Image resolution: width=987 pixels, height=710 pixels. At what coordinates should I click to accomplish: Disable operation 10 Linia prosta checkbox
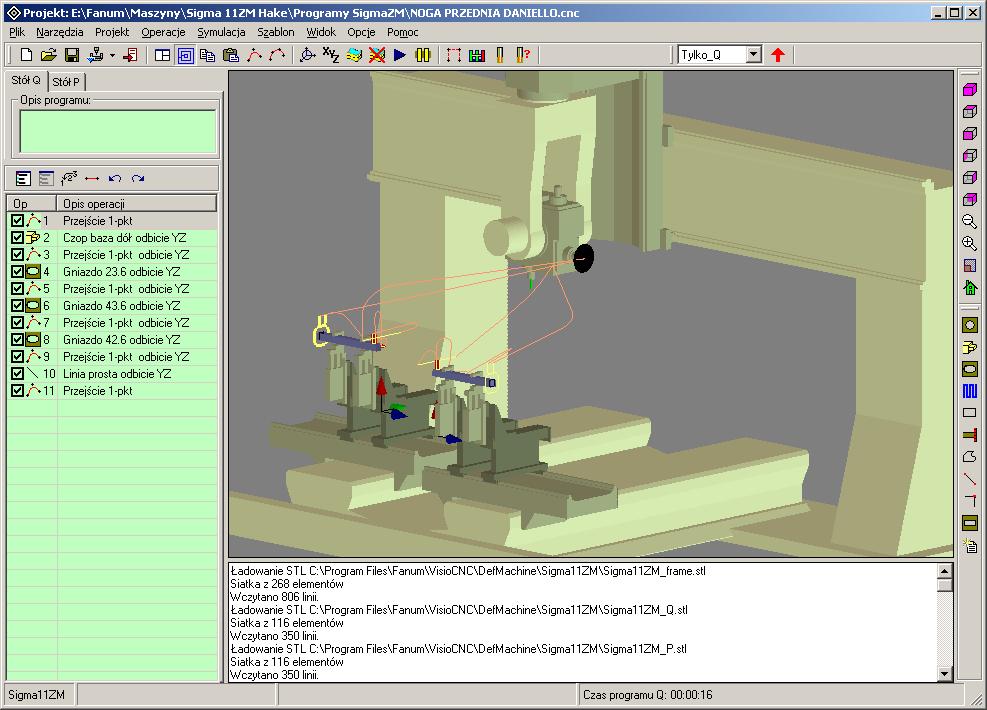[x=17, y=374]
